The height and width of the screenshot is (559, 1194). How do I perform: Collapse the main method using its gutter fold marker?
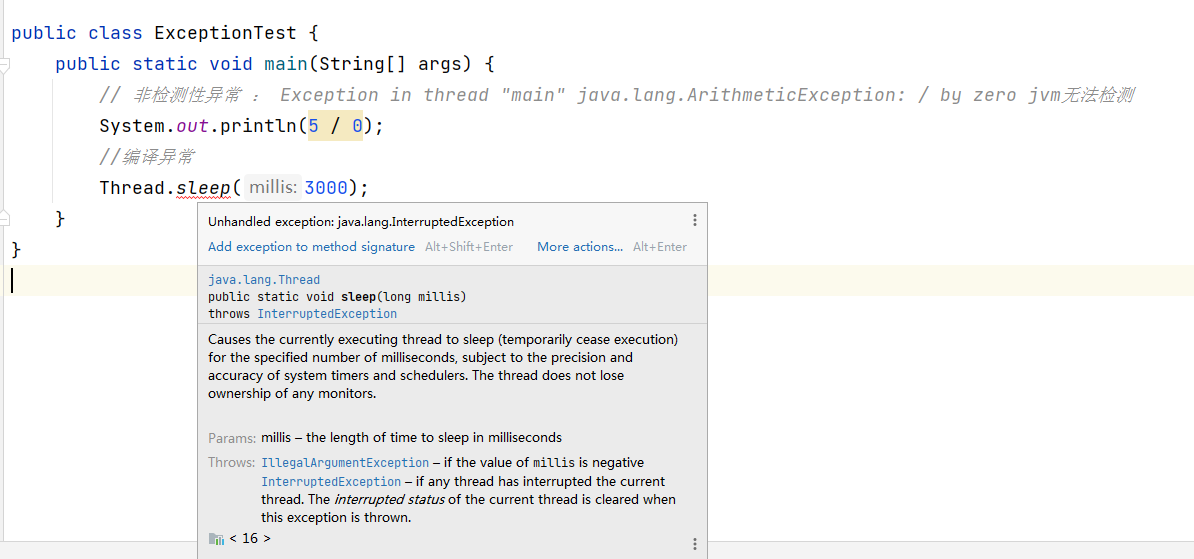(5, 65)
